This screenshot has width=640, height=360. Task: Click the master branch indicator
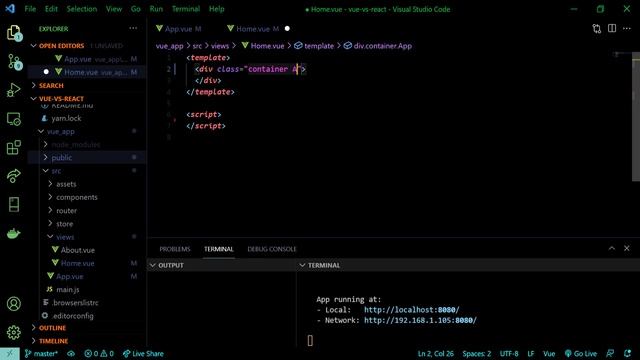click(41, 353)
